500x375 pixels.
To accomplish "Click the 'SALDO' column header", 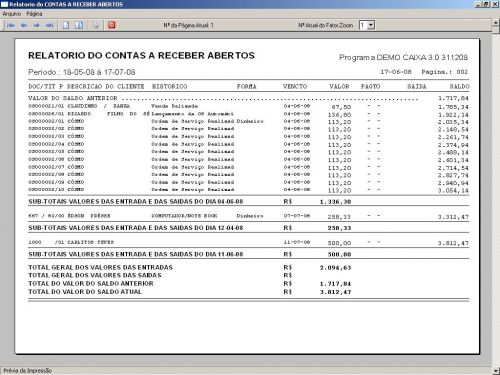I will point(459,87).
